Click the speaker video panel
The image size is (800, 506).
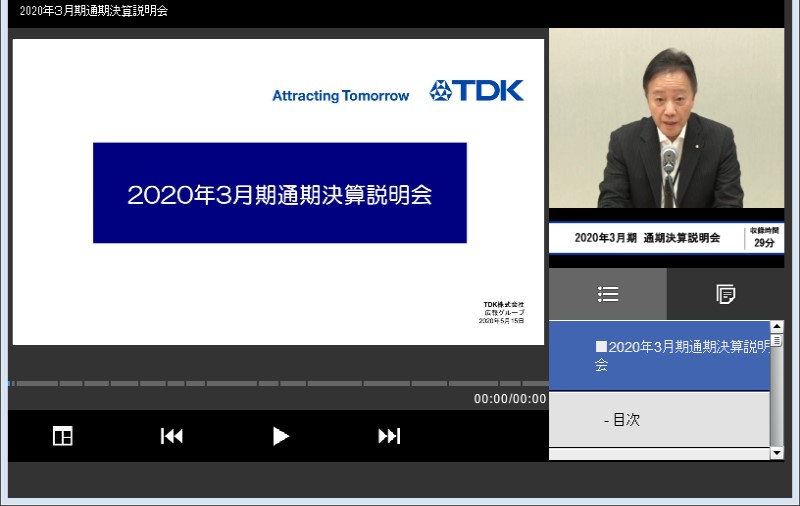click(x=666, y=118)
